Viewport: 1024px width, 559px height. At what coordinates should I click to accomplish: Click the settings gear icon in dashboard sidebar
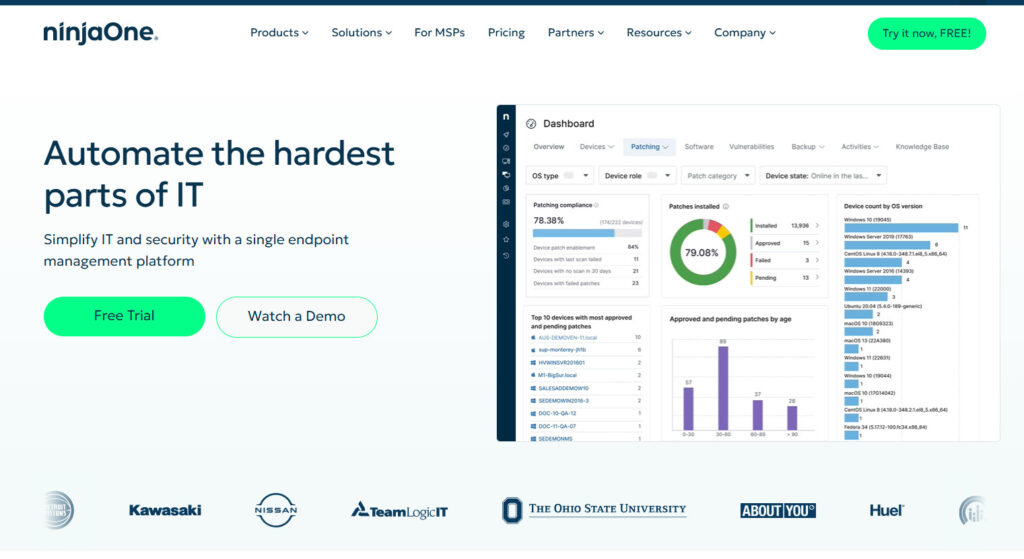click(x=506, y=224)
